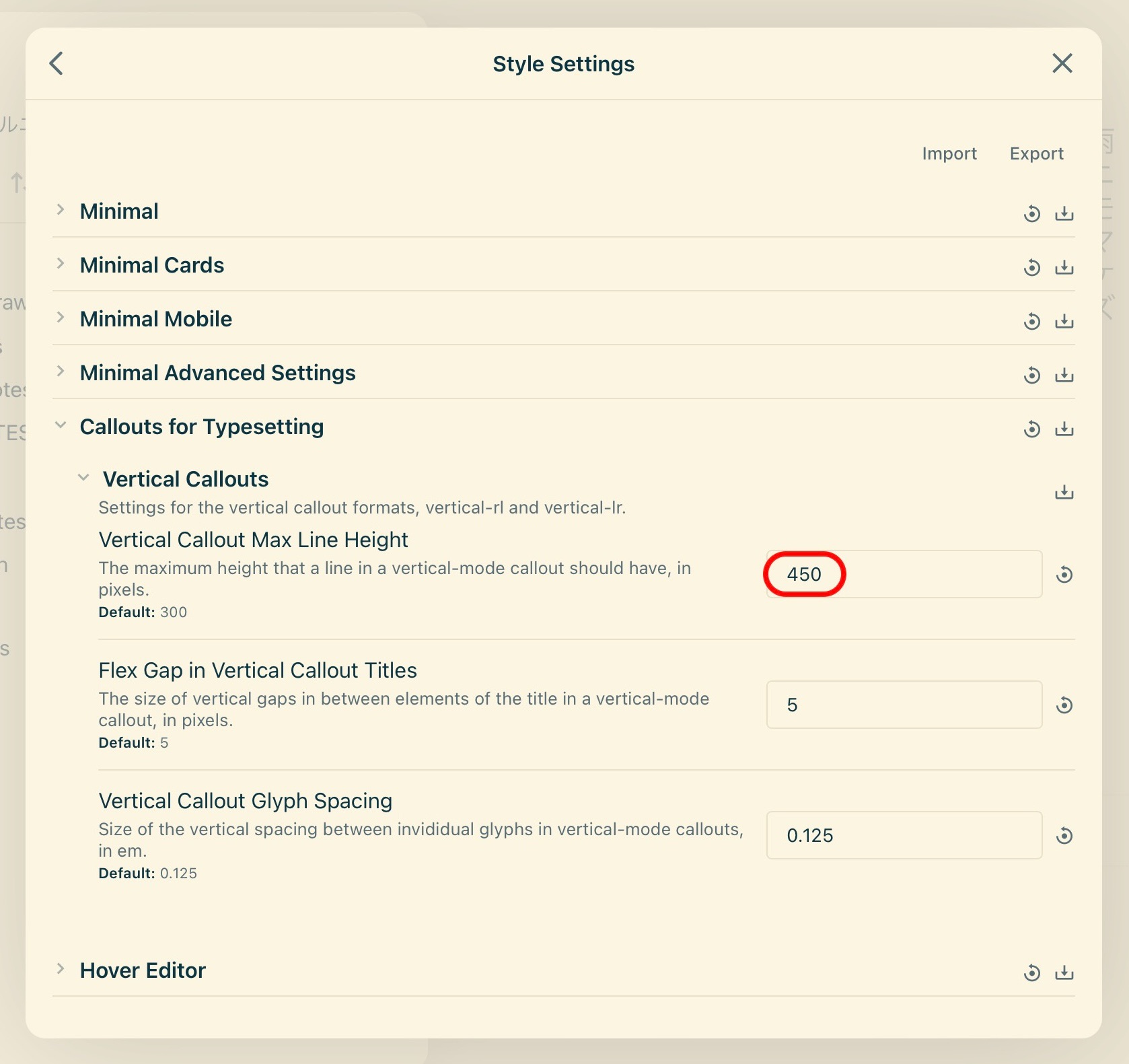
Task: Export the Minimal Cards settings
Action: click(1064, 267)
